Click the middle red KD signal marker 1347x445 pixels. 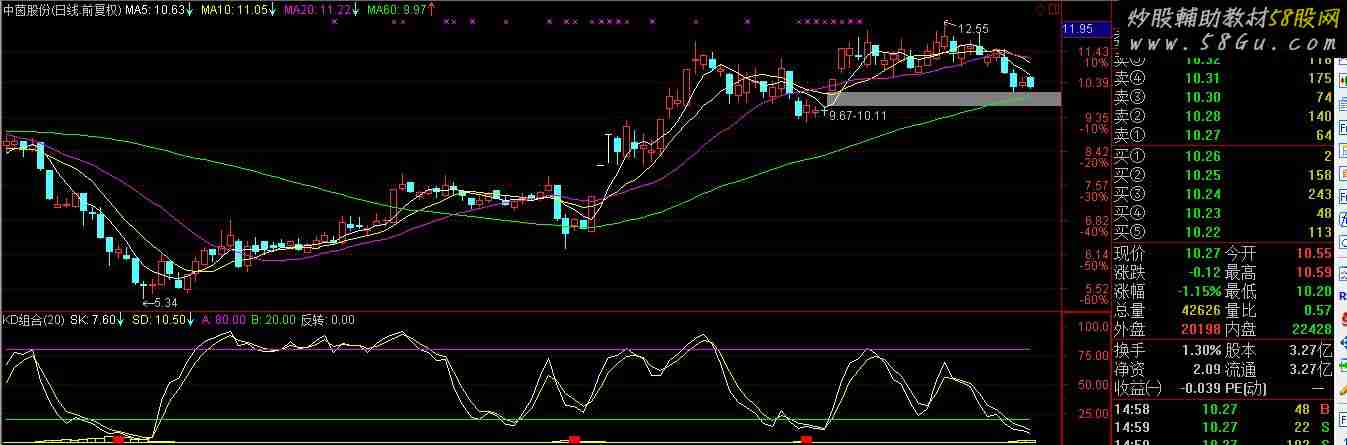574,439
